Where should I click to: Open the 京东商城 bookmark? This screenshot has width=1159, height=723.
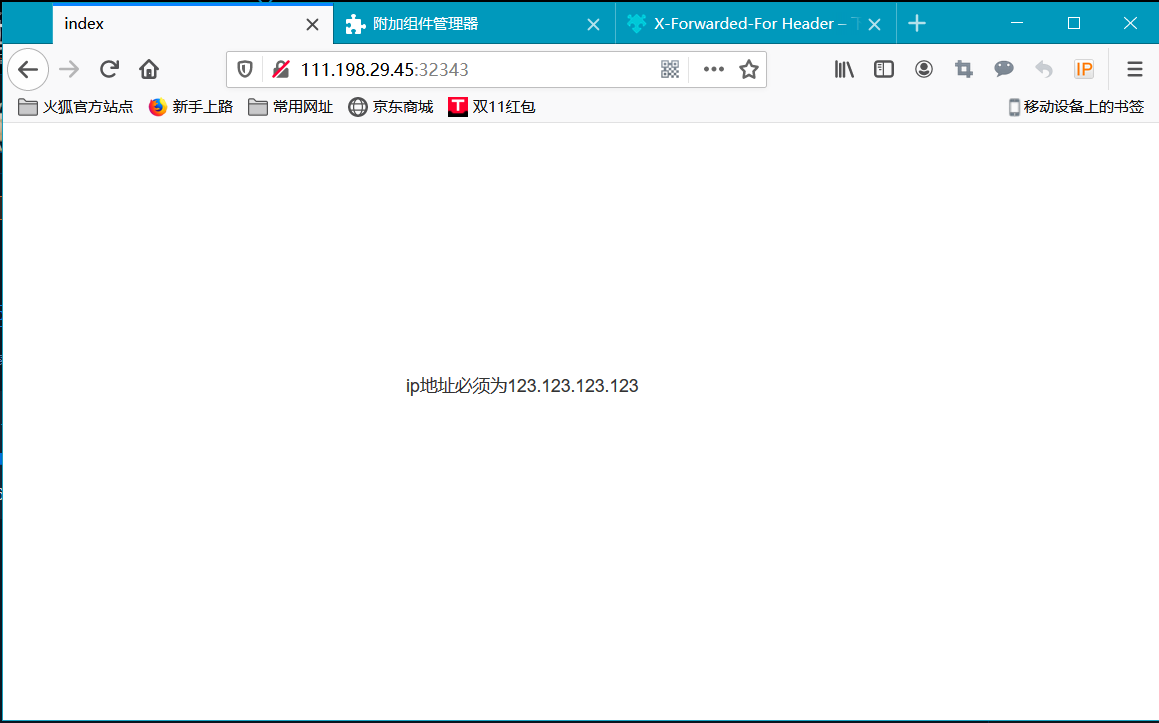coord(390,106)
